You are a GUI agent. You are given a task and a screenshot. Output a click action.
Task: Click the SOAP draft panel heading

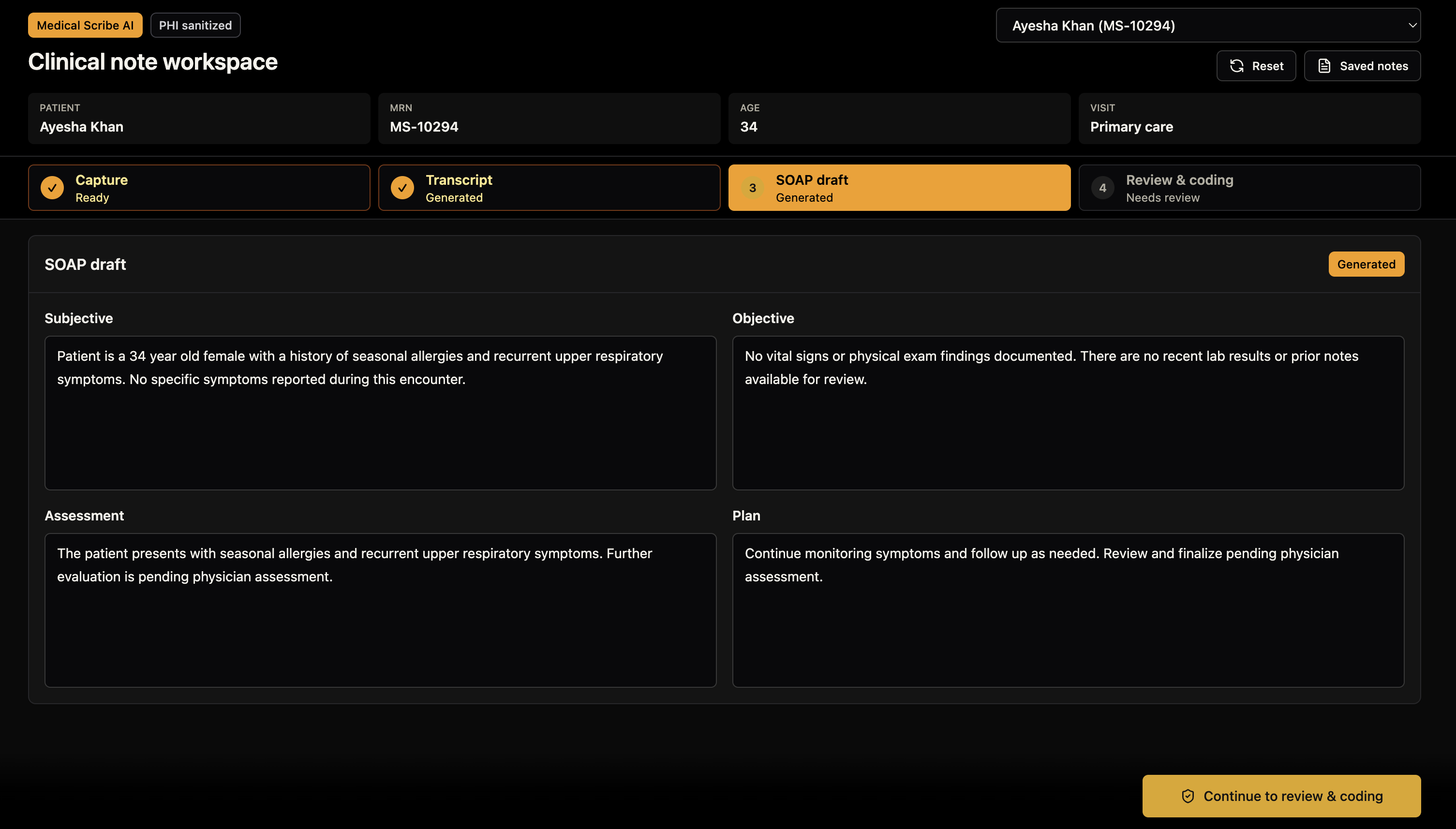point(86,264)
